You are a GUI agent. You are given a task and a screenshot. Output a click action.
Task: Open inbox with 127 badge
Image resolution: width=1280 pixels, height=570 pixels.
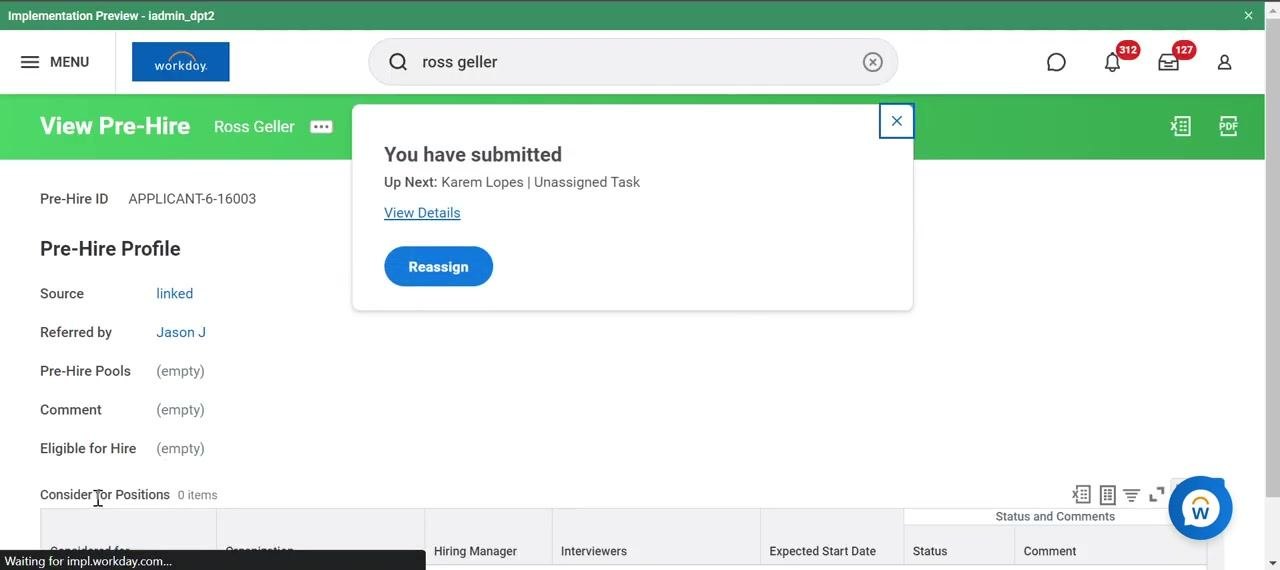[1168, 62]
